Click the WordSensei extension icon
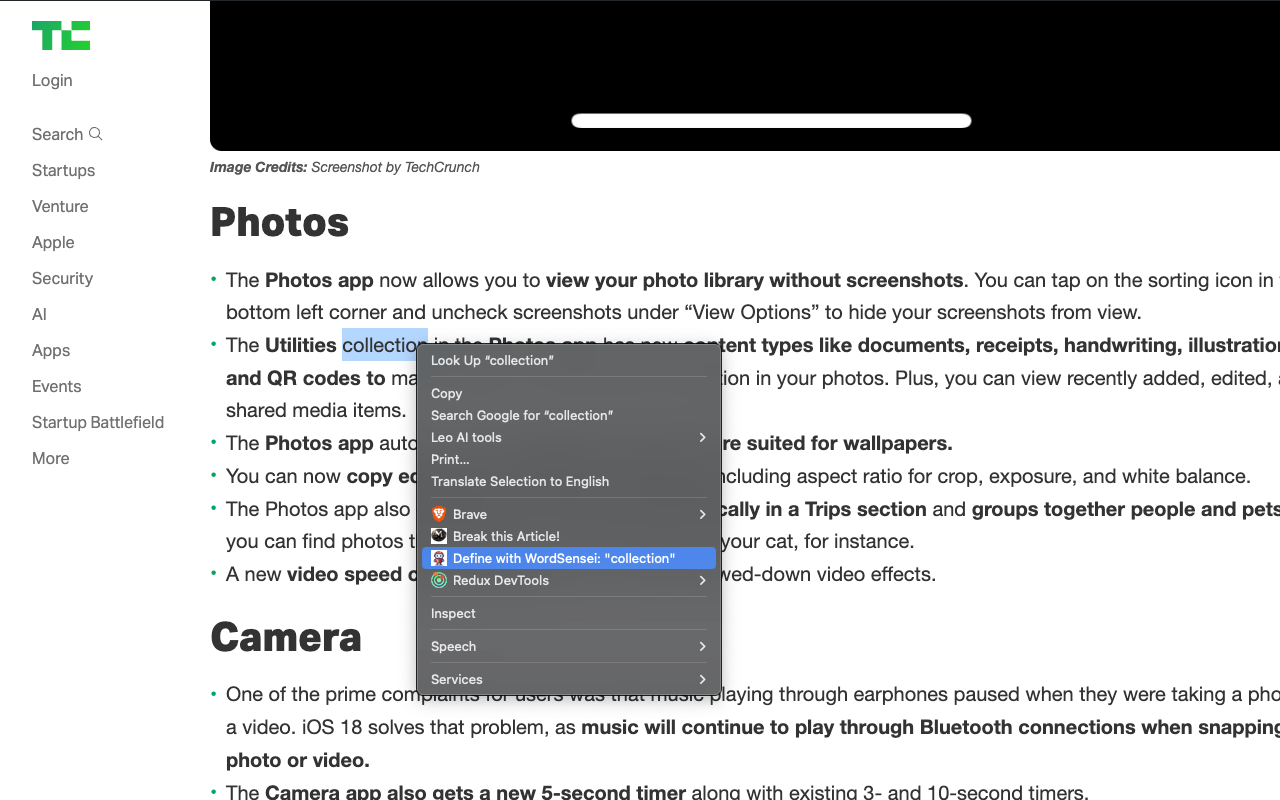Image resolution: width=1280 pixels, height=800 pixels. click(439, 558)
